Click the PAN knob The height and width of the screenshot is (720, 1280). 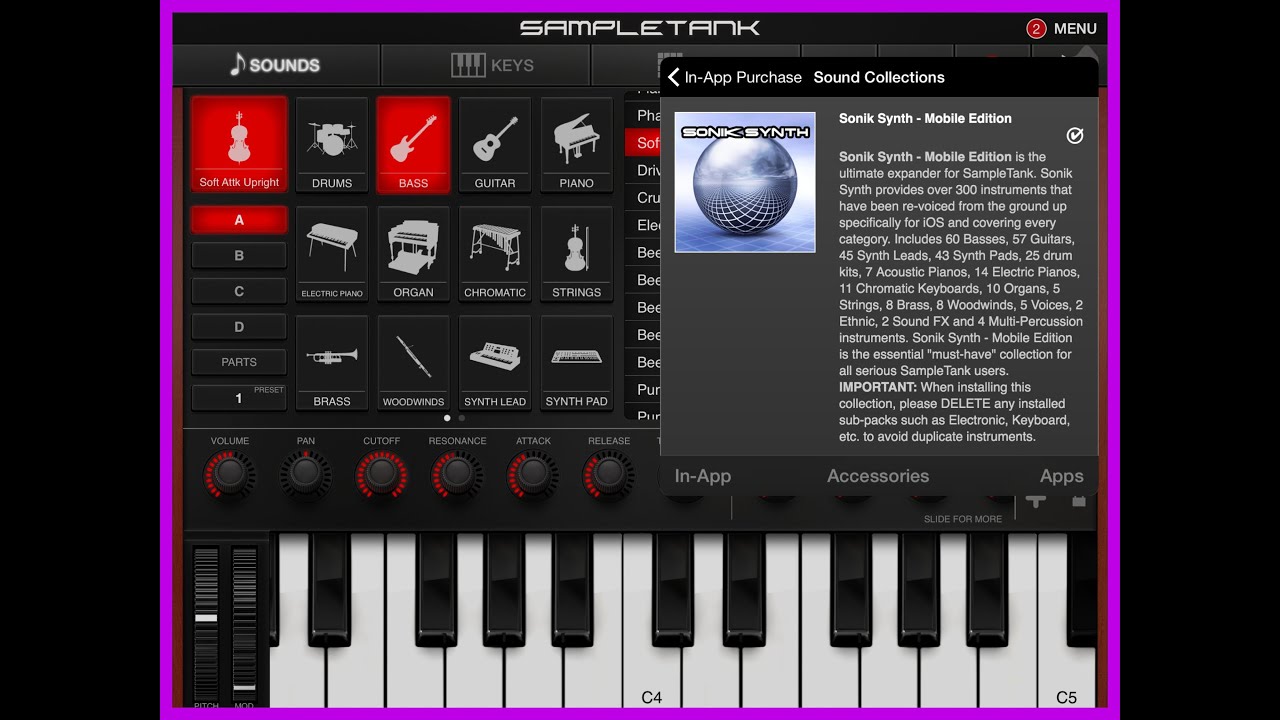[305, 474]
